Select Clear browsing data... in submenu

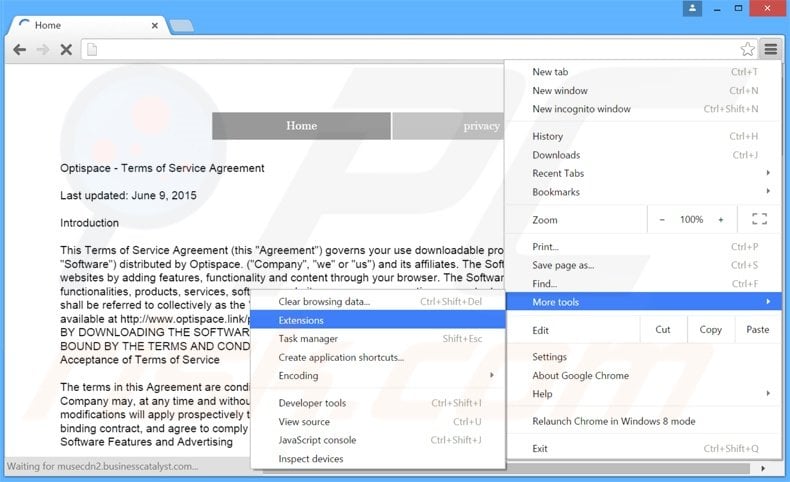pyautogui.click(x=378, y=302)
